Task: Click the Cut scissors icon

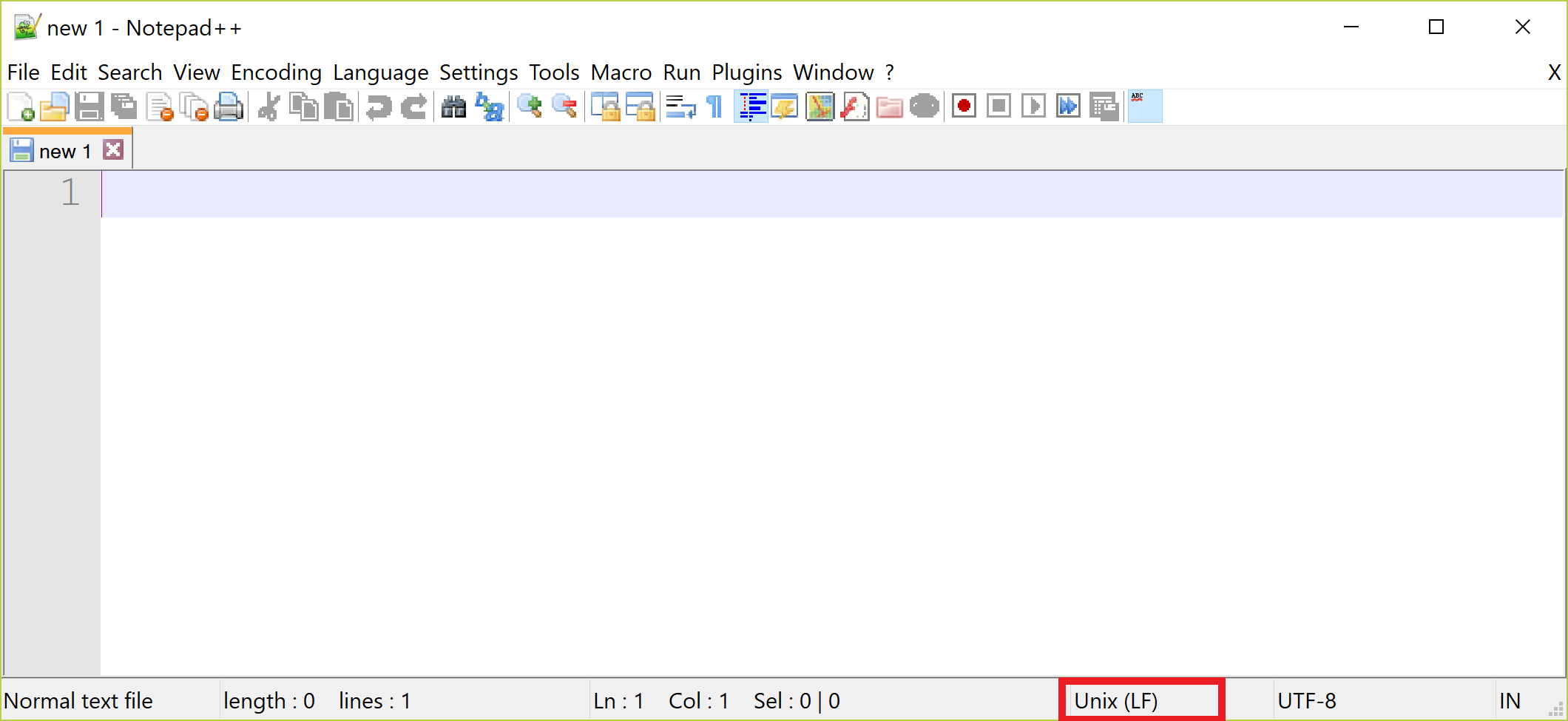Action: (269, 107)
